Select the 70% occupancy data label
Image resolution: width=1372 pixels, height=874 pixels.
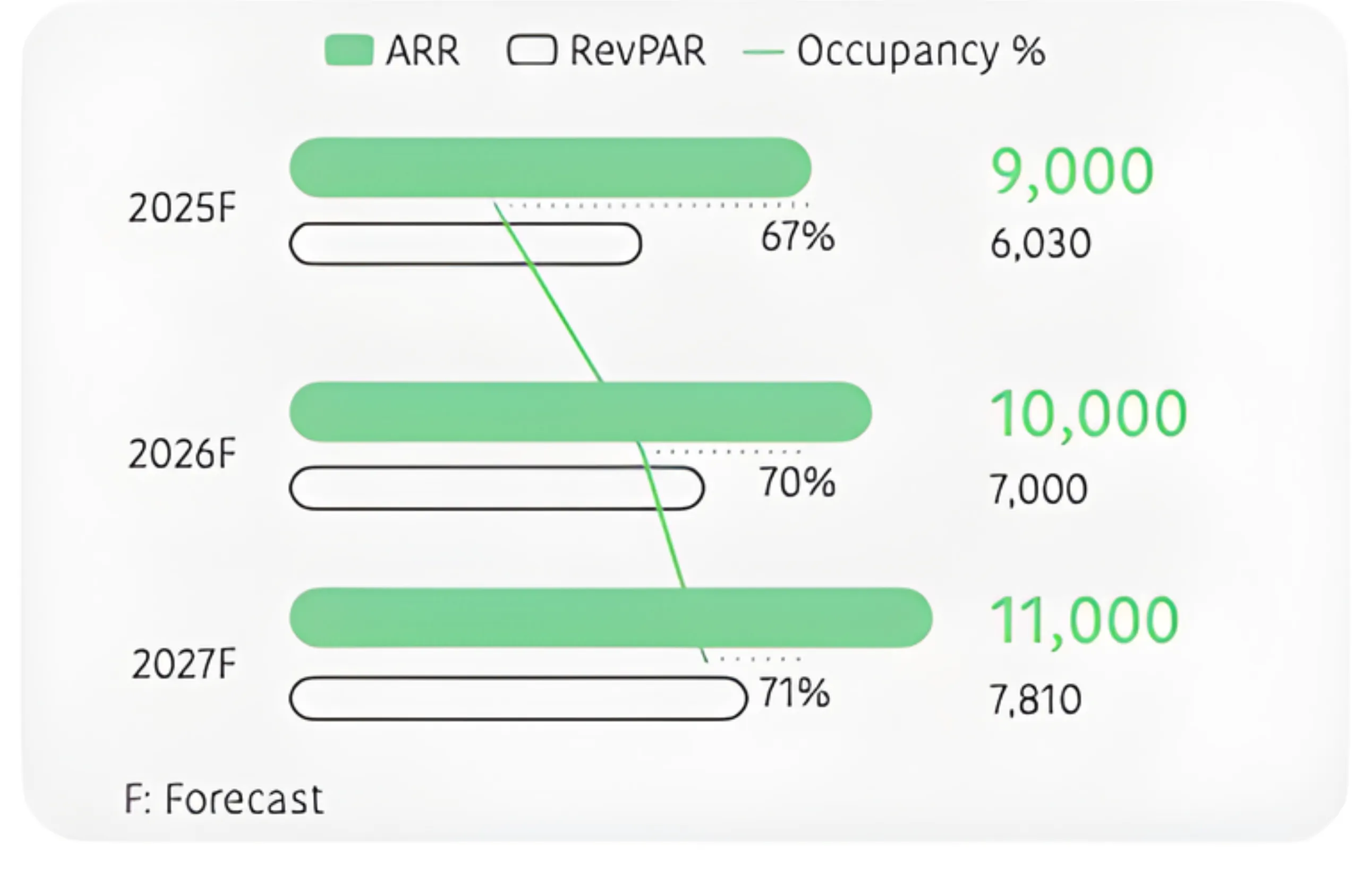(797, 483)
